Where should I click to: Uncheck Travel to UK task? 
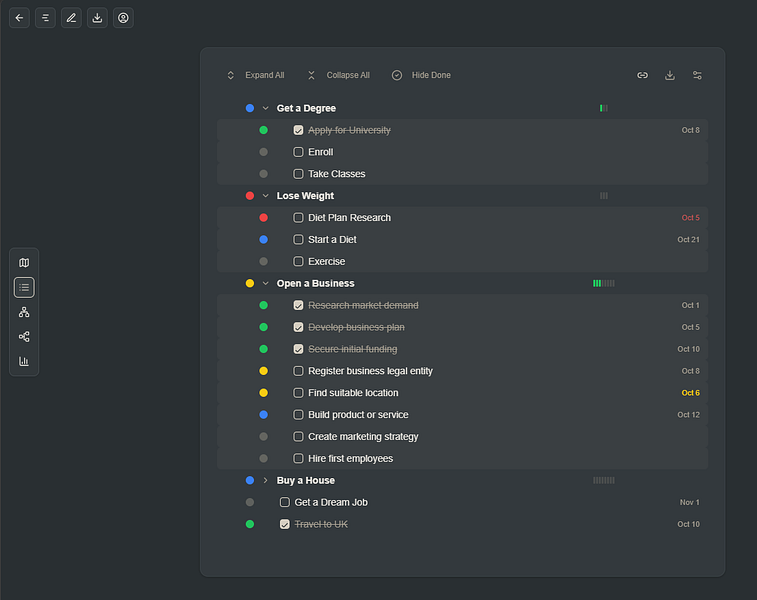pos(285,524)
